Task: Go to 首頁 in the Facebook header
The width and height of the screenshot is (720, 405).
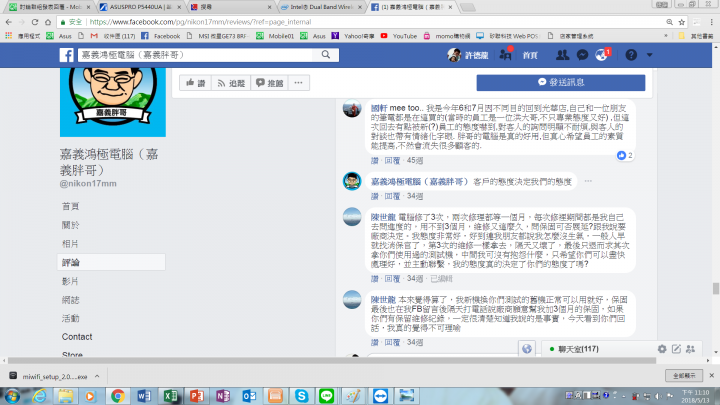Action: click(530, 55)
